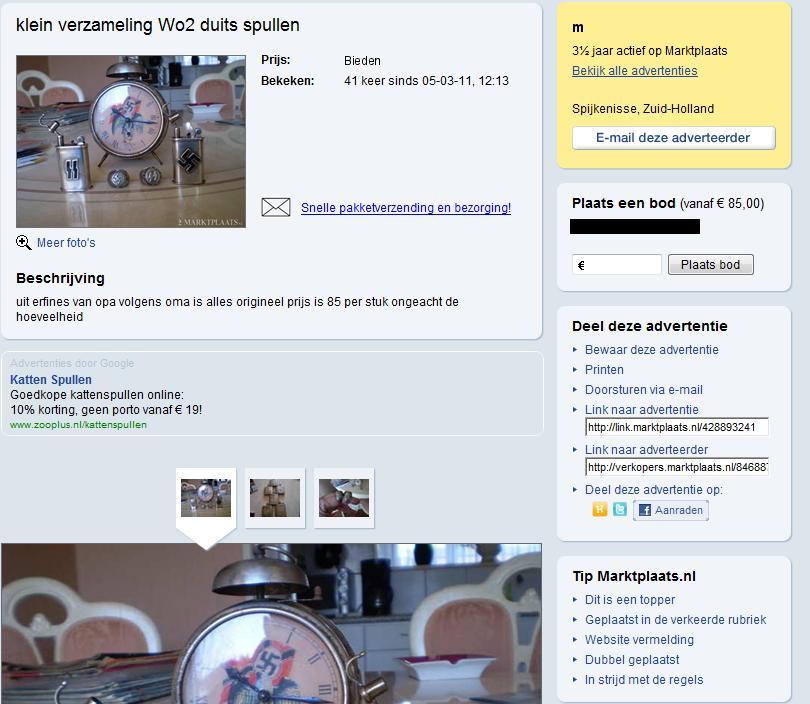Click the Printen link
810x704 pixels.
[604, 370]
